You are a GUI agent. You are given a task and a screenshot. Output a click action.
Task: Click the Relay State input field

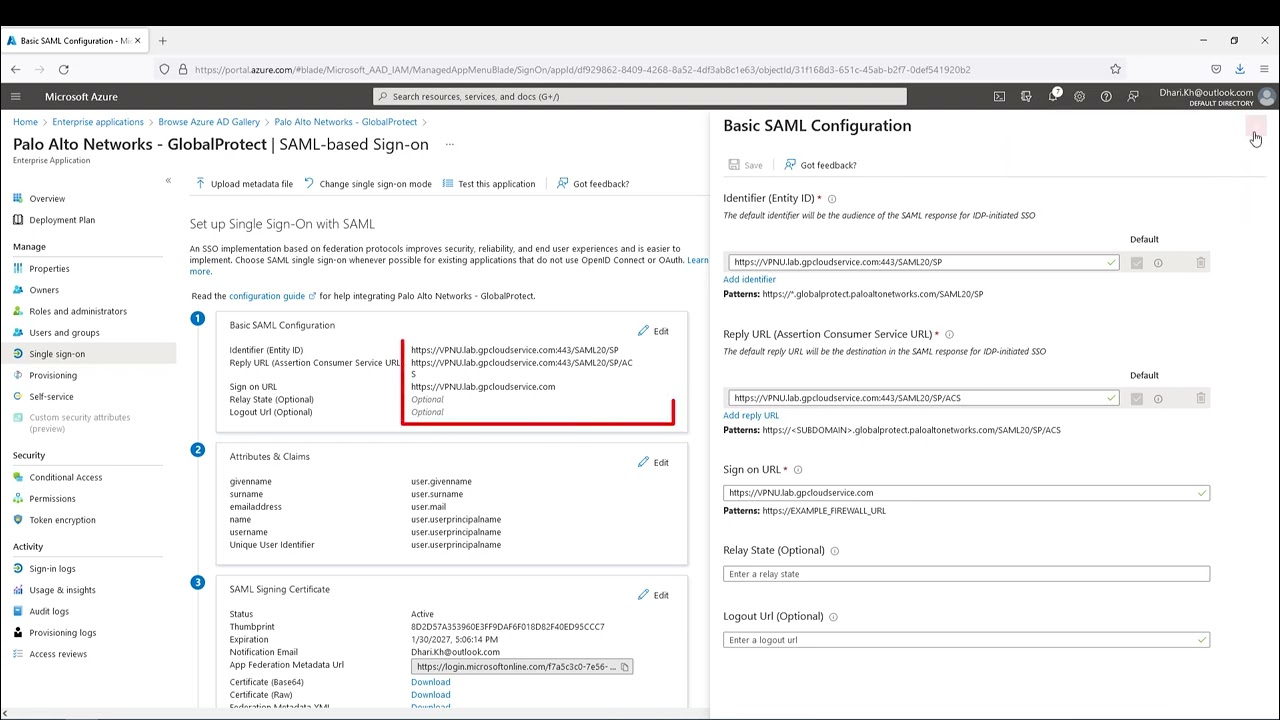[966, 574]
